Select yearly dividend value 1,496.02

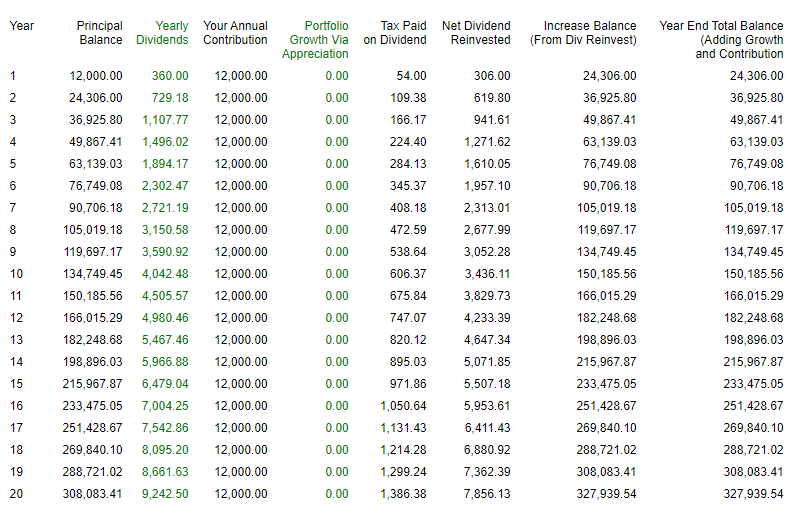[x=165, y=142]
